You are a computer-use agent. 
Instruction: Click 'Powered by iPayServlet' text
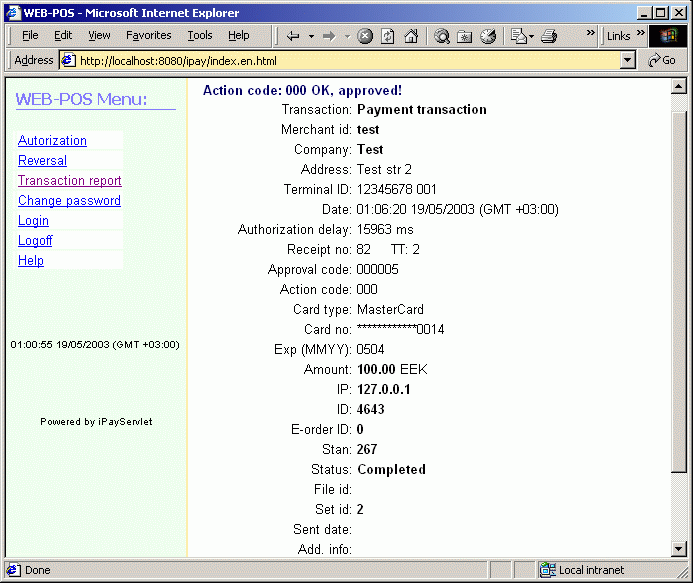pyautogui.click(x=96, y=422)
